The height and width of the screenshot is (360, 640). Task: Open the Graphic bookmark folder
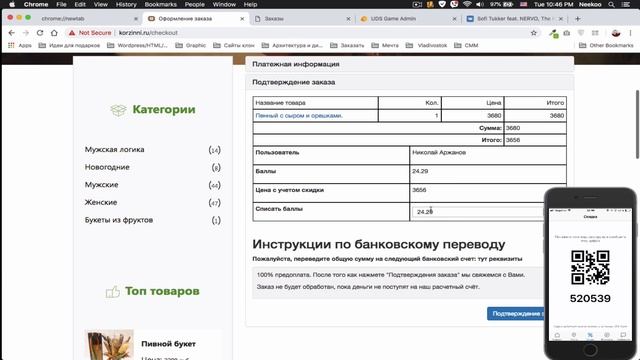tap(191, 45)
